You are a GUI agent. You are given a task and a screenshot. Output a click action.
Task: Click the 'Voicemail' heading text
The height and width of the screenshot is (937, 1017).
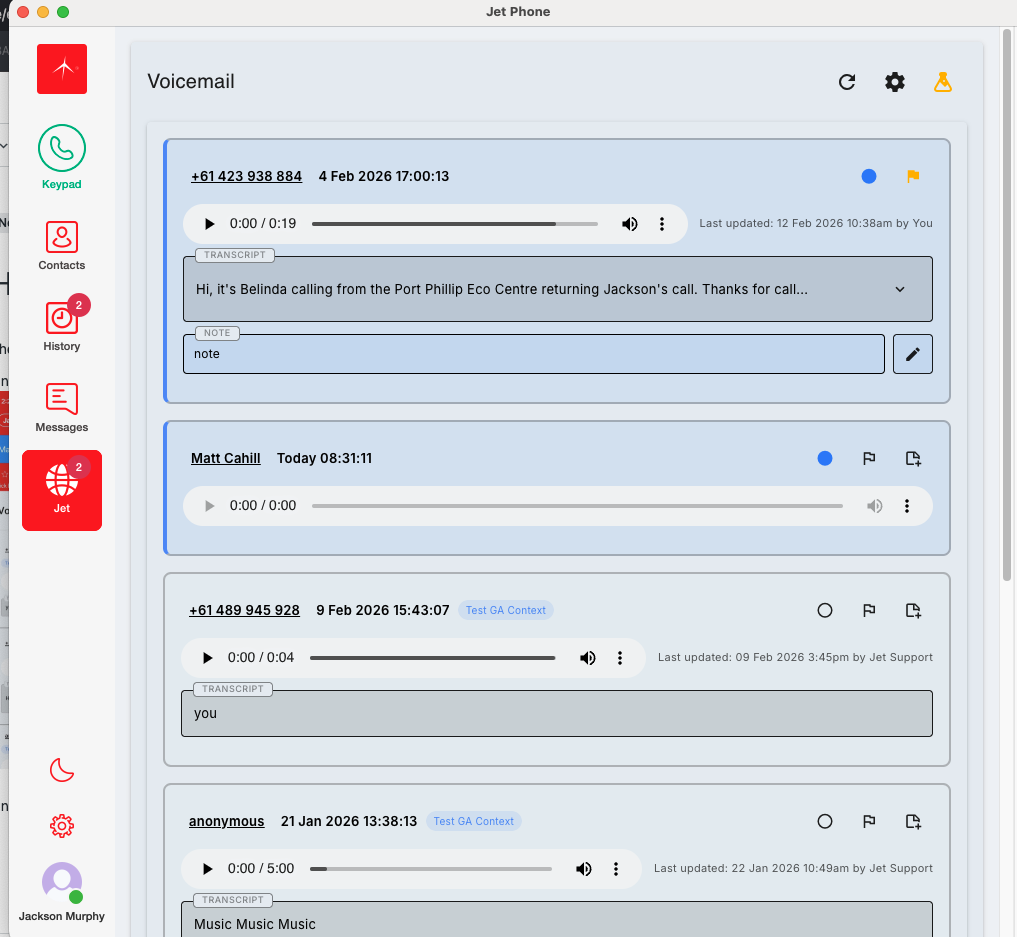(x=191, y=82)
